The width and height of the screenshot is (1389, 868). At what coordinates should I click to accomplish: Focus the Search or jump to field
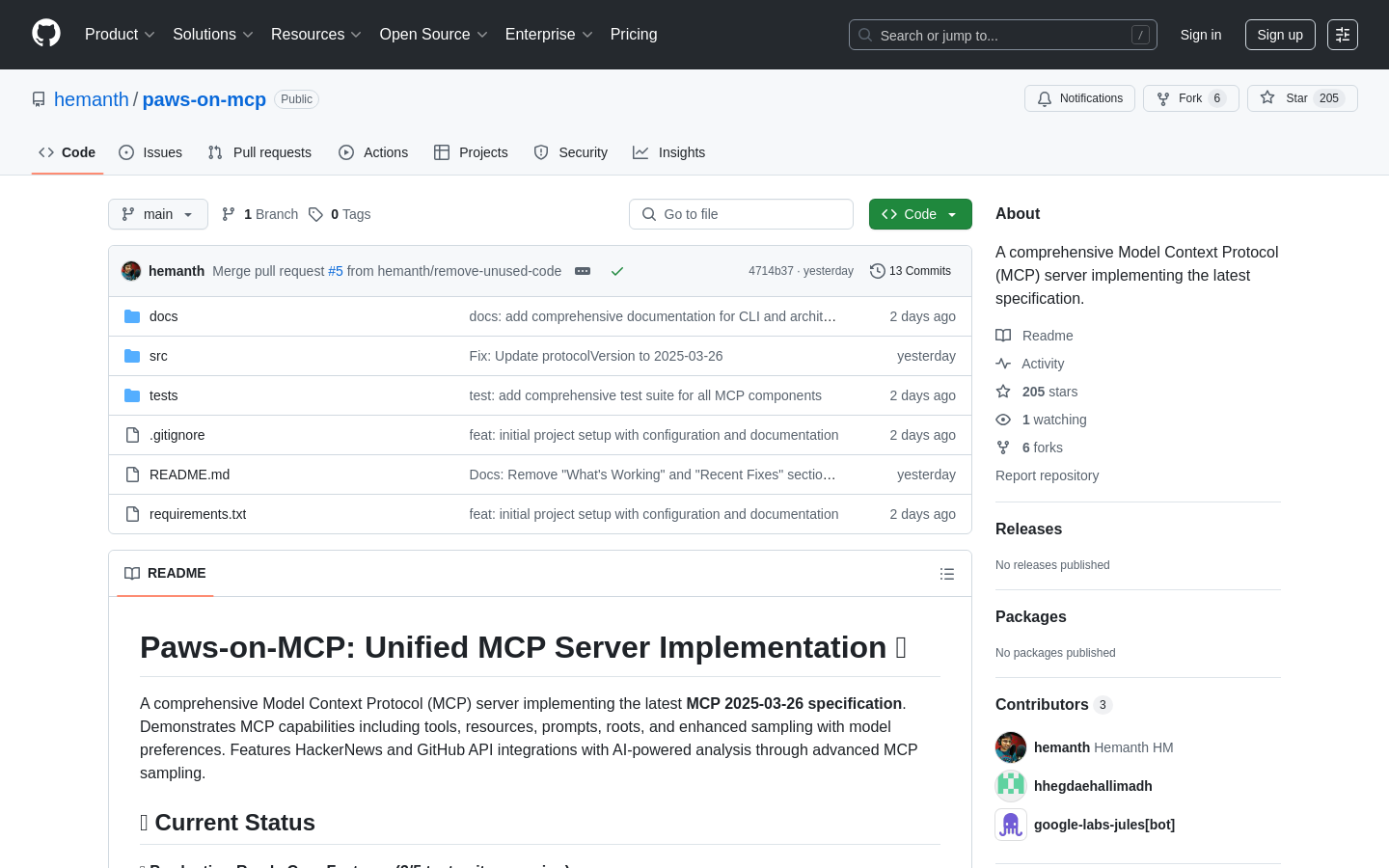[1003, 35]
